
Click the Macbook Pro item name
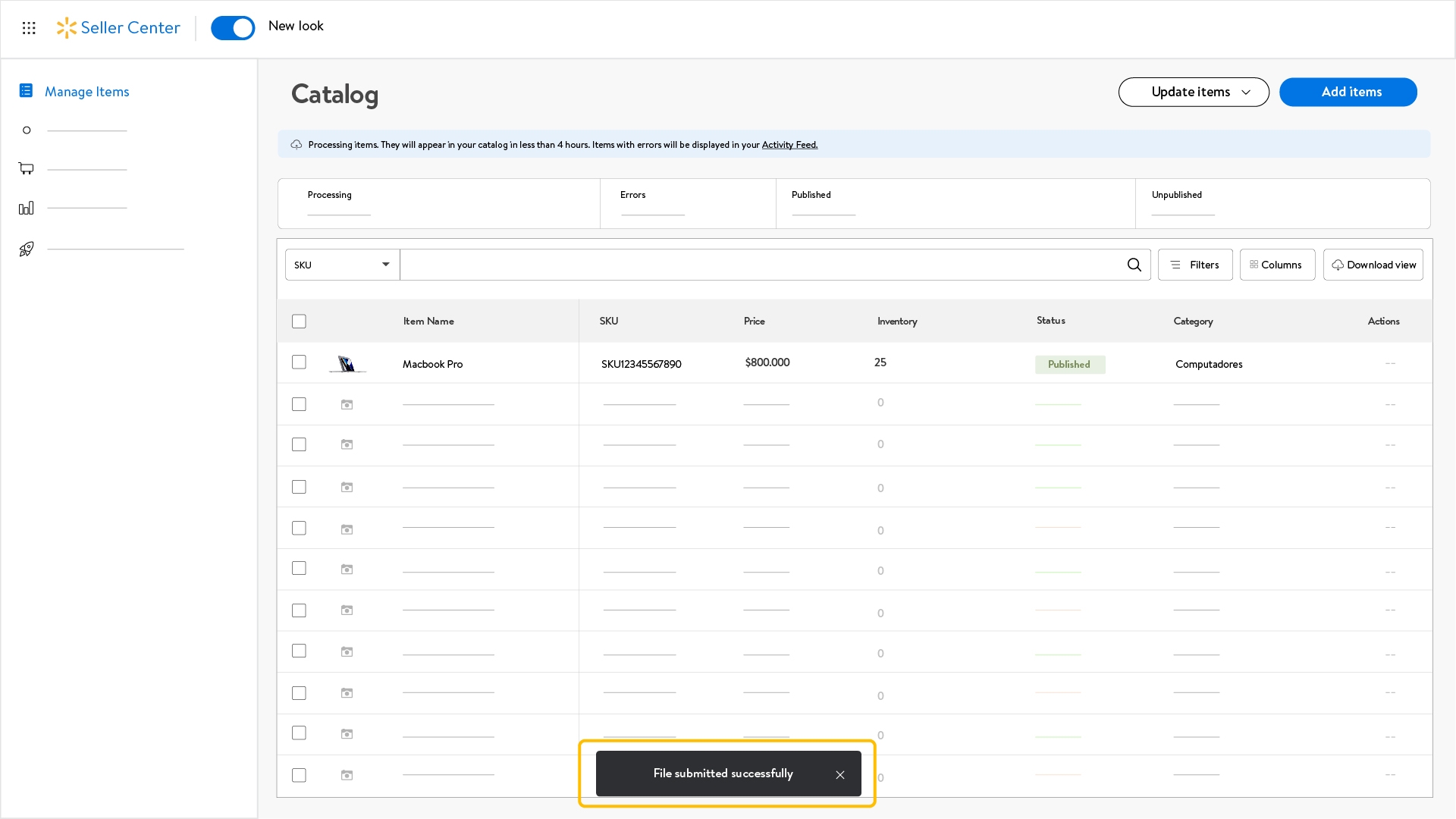click(432, 364)
